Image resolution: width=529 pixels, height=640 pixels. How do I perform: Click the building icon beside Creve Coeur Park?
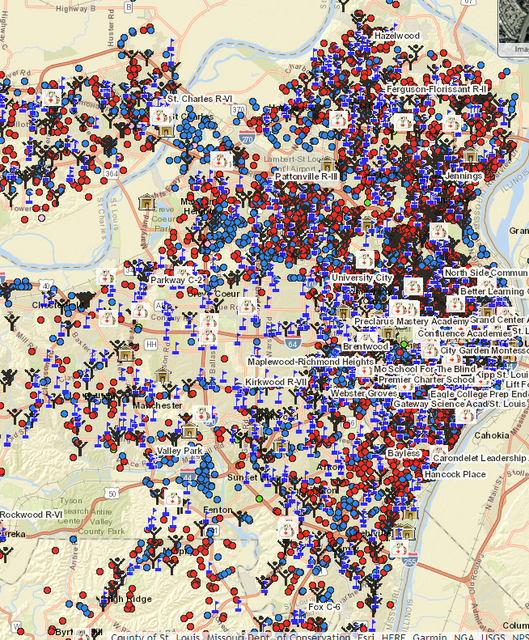pyautogui.click(x=146, y=202)
